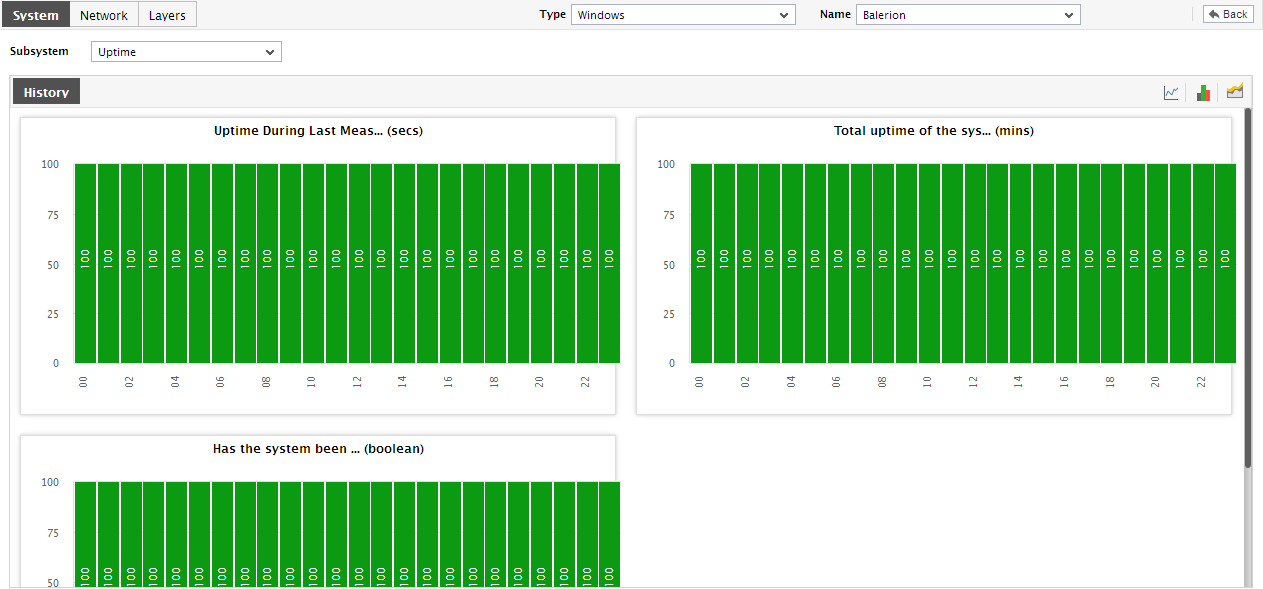Switch to the area chart view
1263x589 pixels.
coord(1235,92)
